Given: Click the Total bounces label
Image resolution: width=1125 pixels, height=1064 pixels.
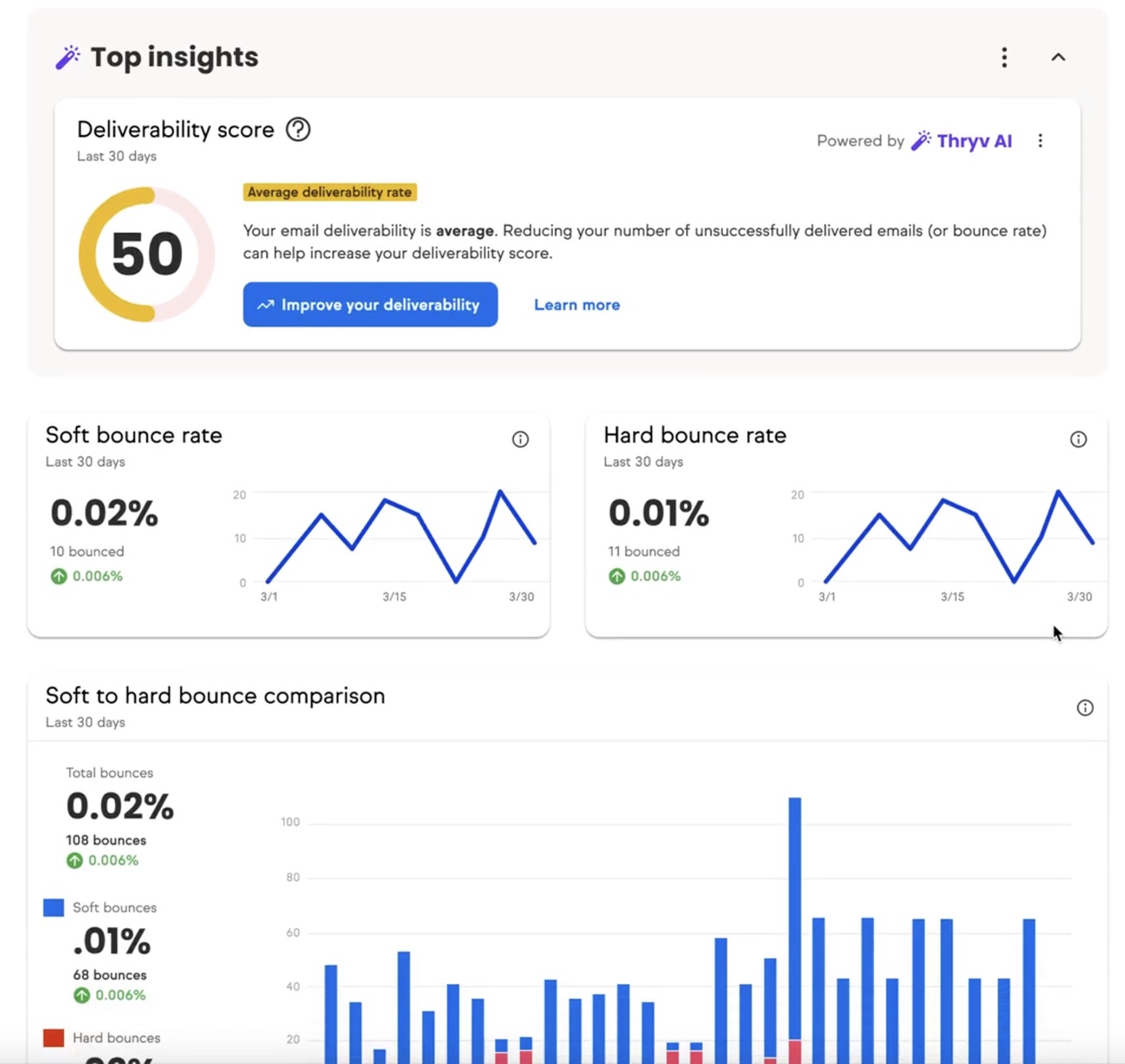Looking at the screenshot, I should click(109, 772).
